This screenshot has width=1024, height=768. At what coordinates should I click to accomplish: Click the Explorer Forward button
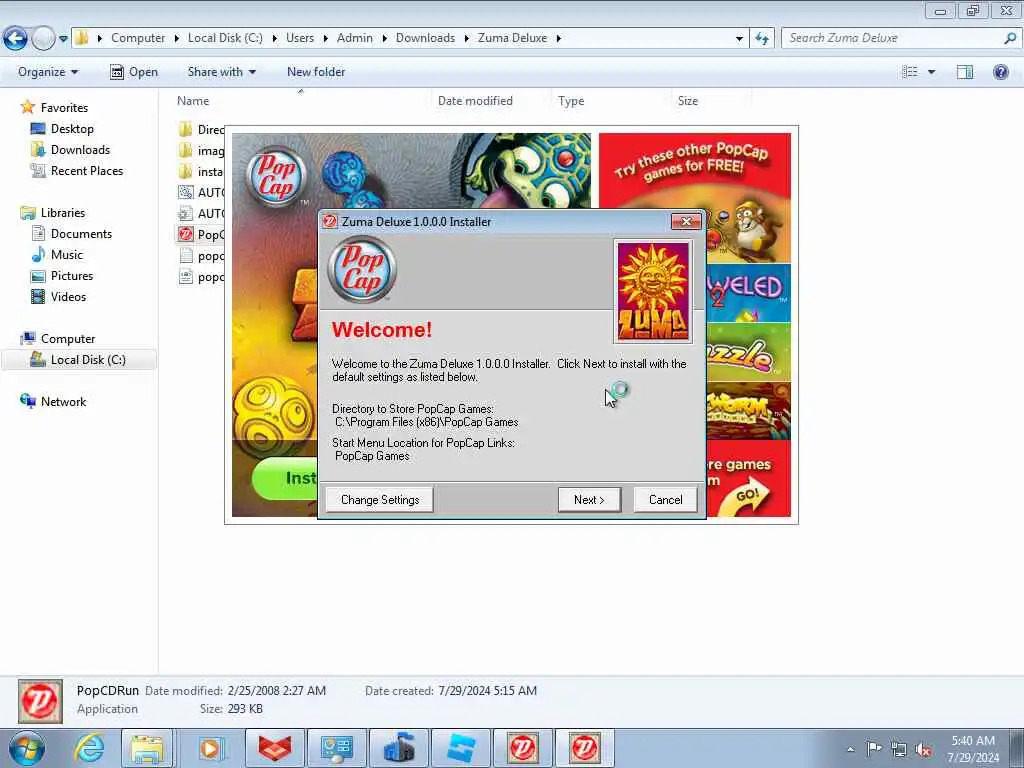tap(43, 38)
